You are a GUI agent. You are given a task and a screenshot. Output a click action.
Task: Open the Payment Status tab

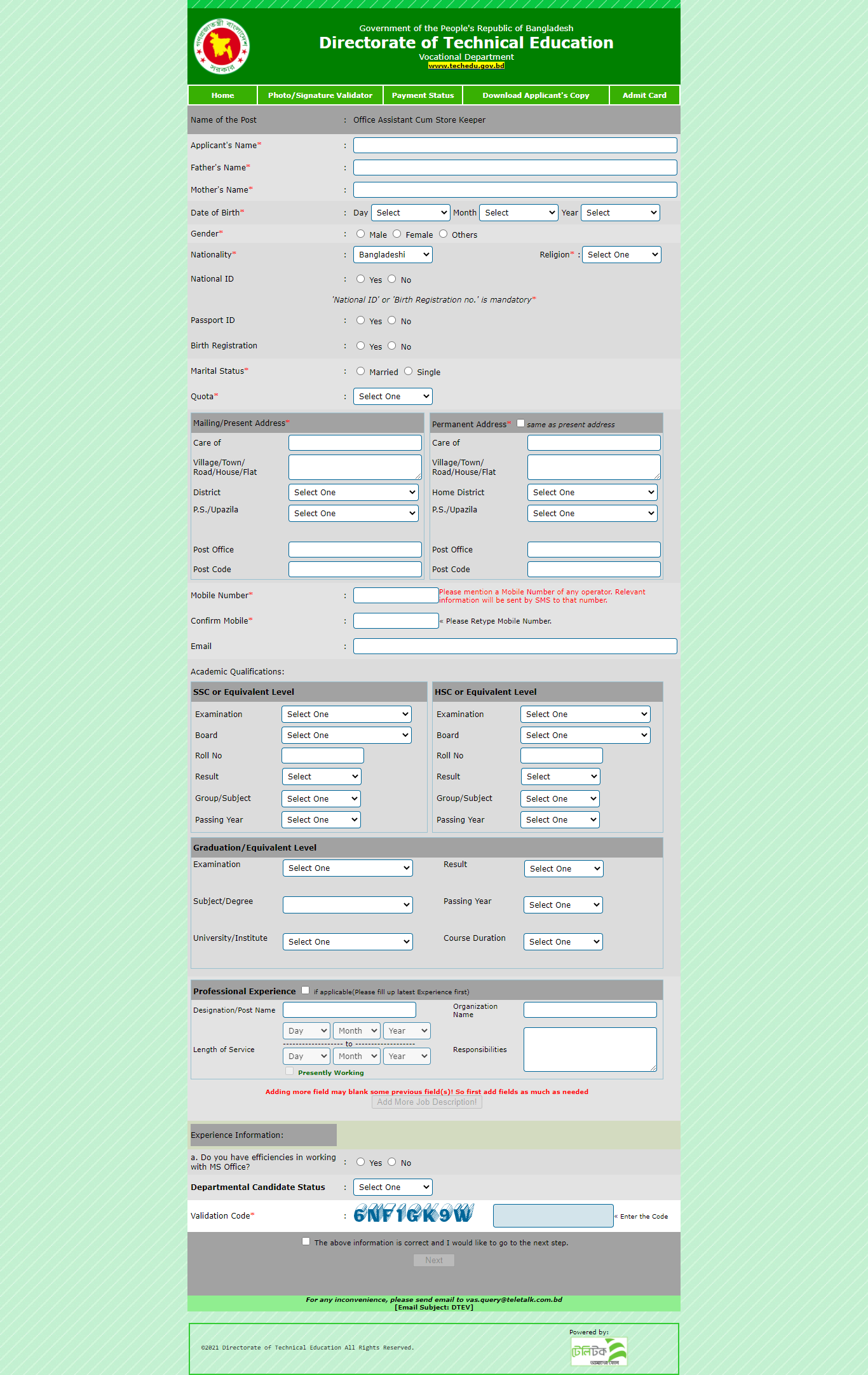pyautogui.click(x=423, y=95)
